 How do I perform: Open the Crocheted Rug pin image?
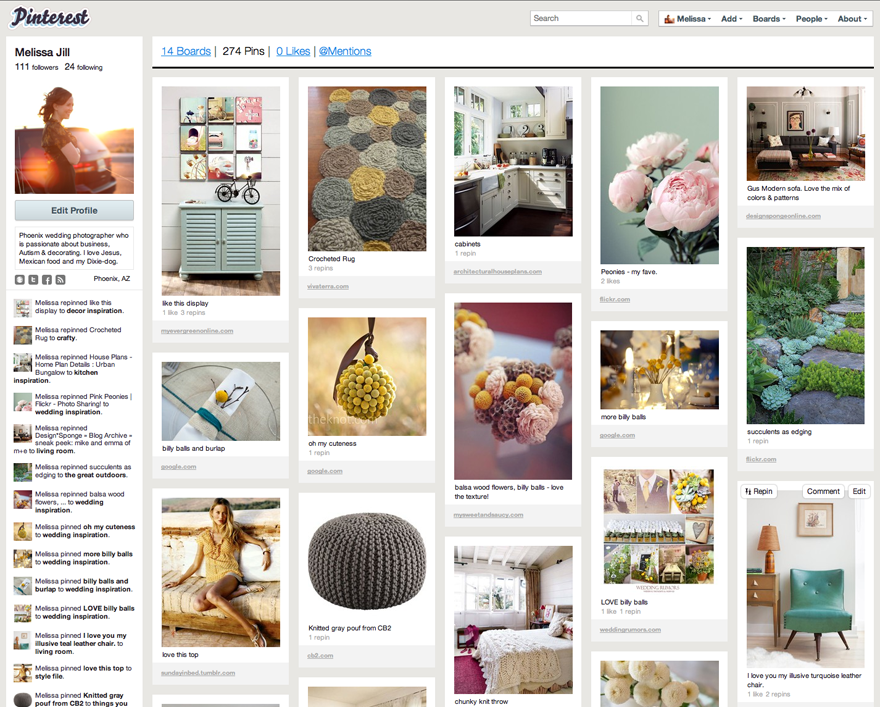pos(367,167)
